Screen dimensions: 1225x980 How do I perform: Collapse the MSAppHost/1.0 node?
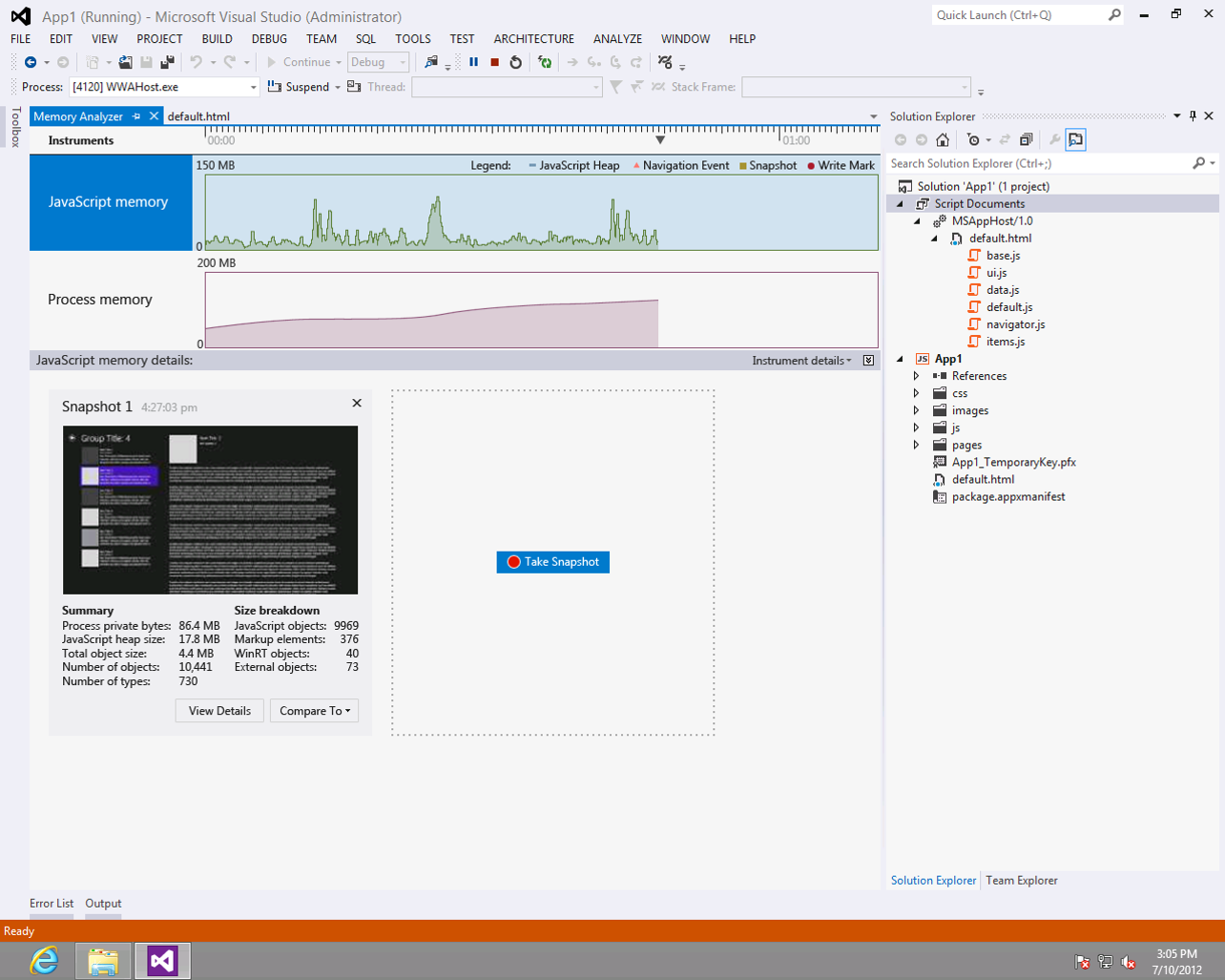click(x=918, y=221)
